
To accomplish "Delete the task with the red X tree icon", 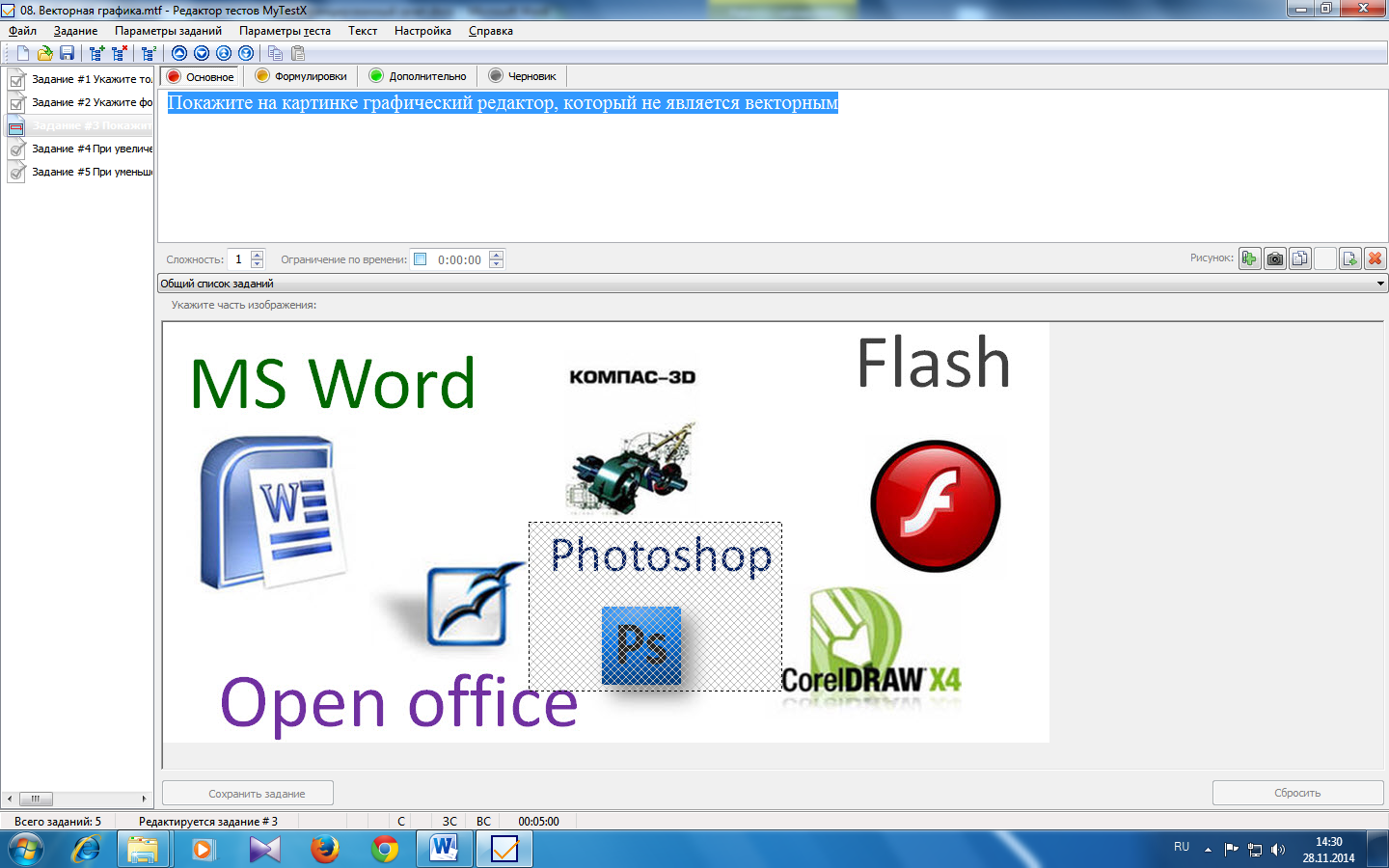I will coord(119,53).
